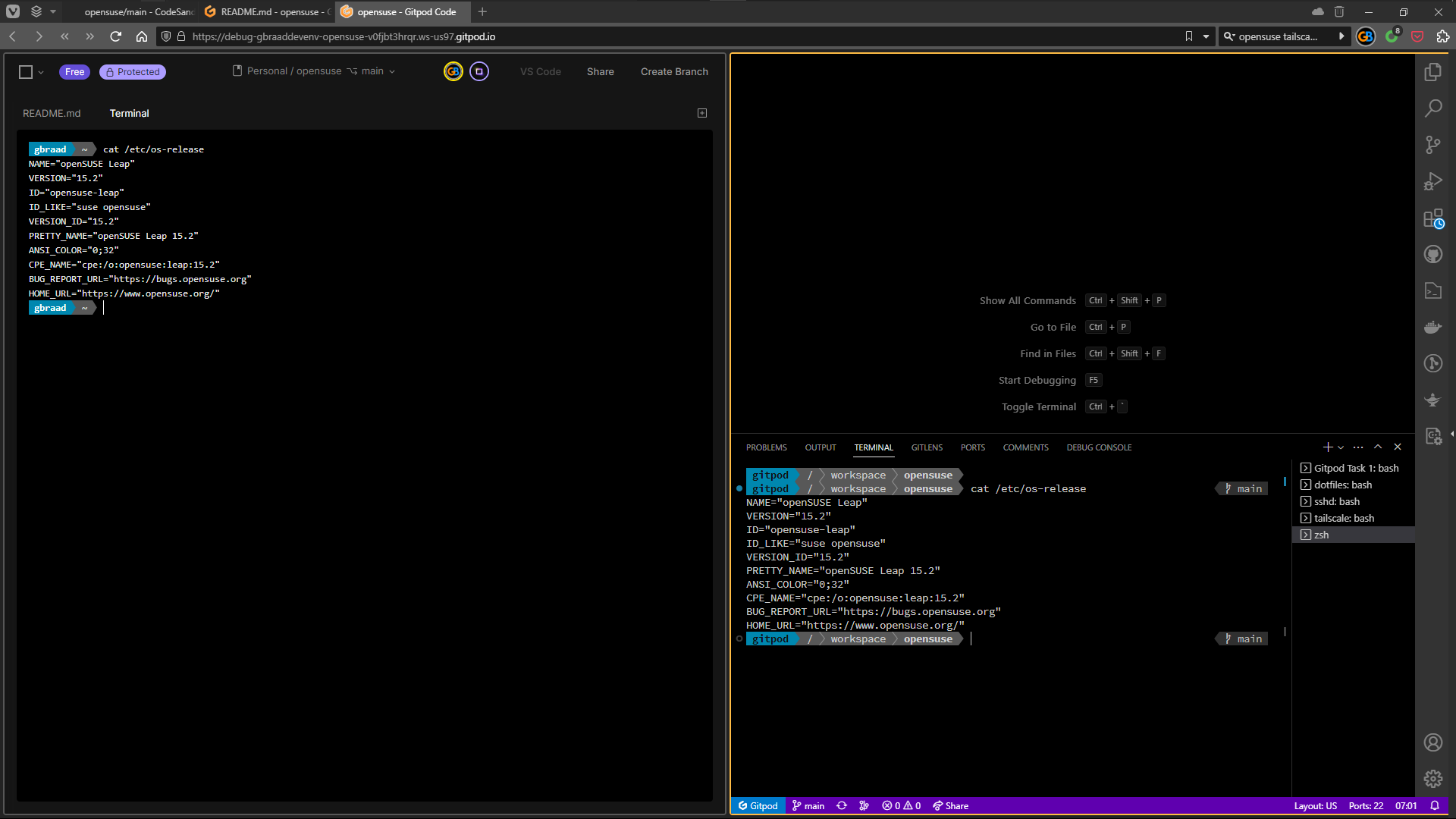Screen dimensions: 1456x819
Task: Open the Personal / opensuse main branch dropdown
Action: tap(314, 71)
